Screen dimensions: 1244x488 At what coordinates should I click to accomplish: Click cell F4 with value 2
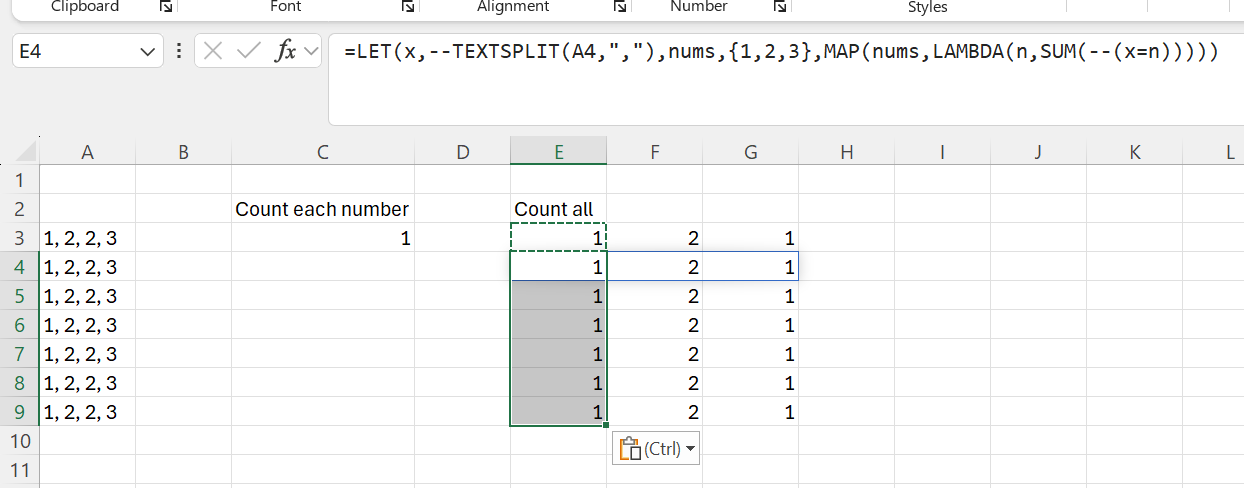pyautogui.click(x=654, y=267)
